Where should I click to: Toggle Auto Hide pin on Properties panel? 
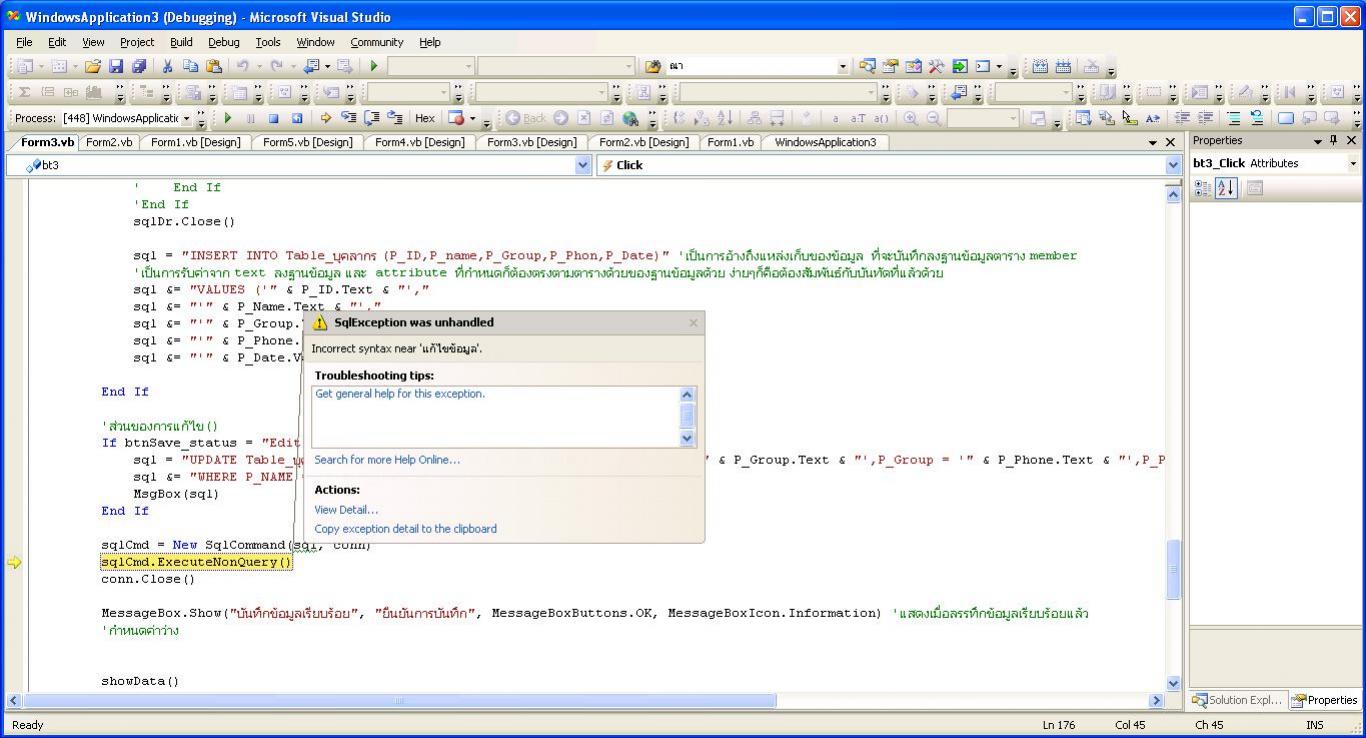coord(1335,141)
